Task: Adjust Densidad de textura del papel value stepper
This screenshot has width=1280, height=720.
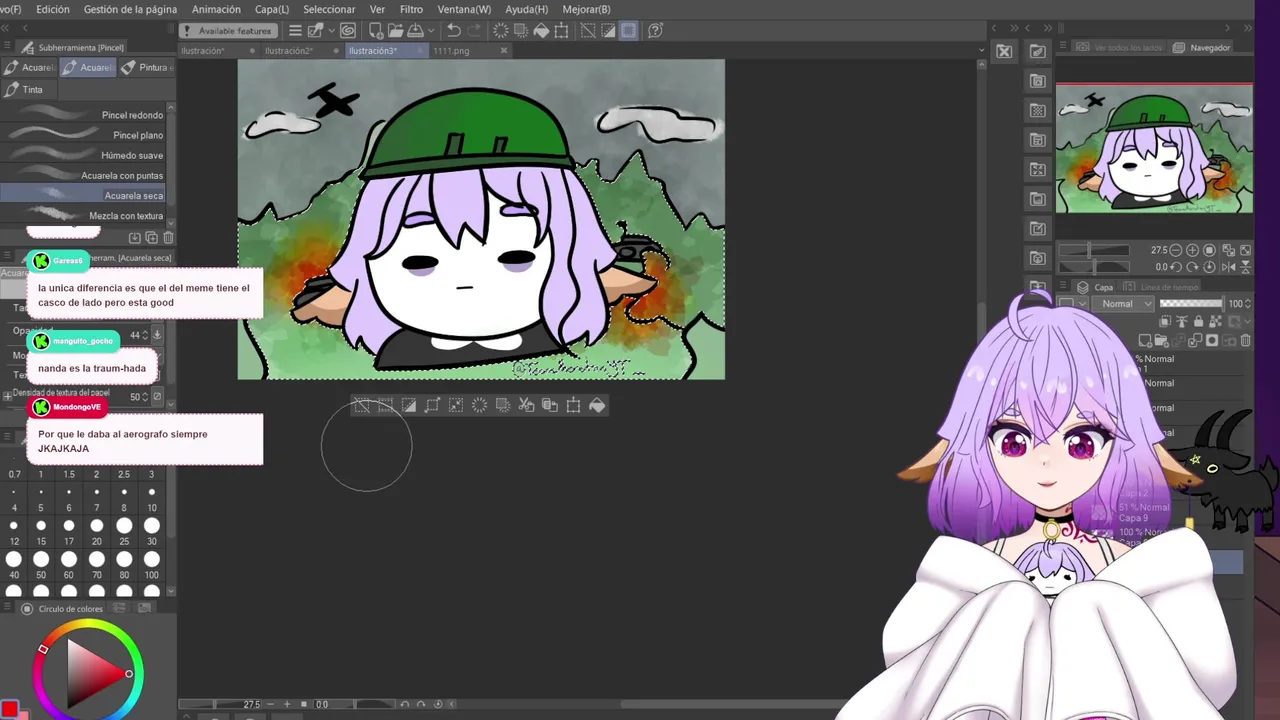Action: tap(147, 396)
